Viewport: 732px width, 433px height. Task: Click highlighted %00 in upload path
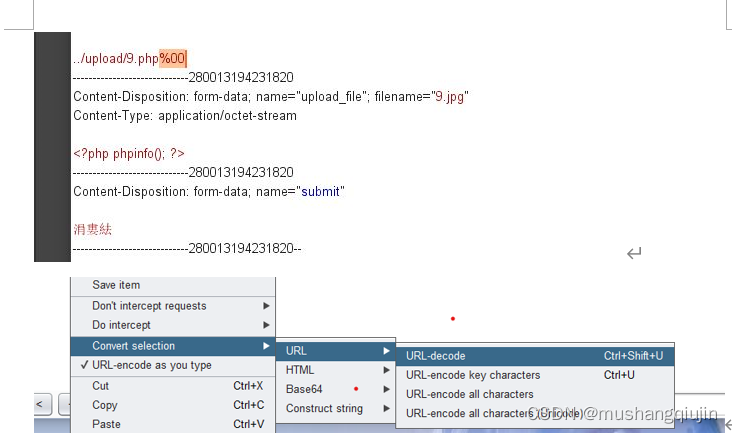click(172, 59)
